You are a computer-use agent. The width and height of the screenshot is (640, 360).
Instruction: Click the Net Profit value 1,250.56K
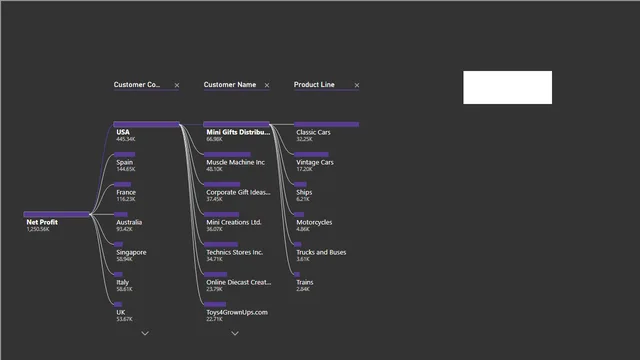click(x=38, y=229)
